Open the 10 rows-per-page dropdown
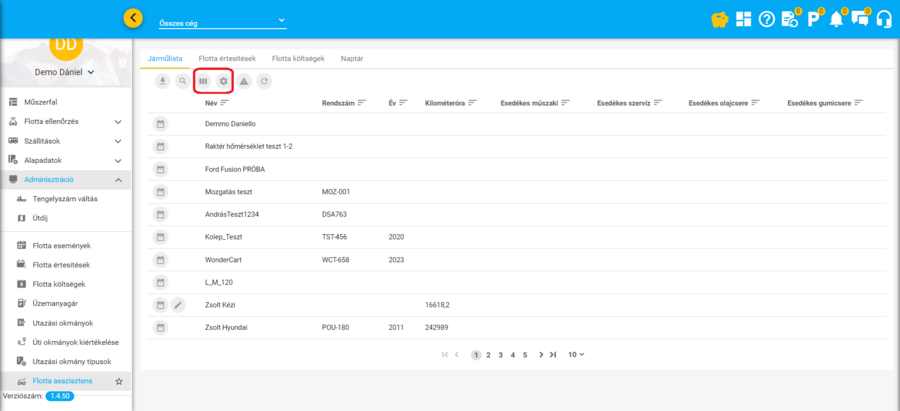The width and height of the screenshot is (900, 411). pos(576,354)
